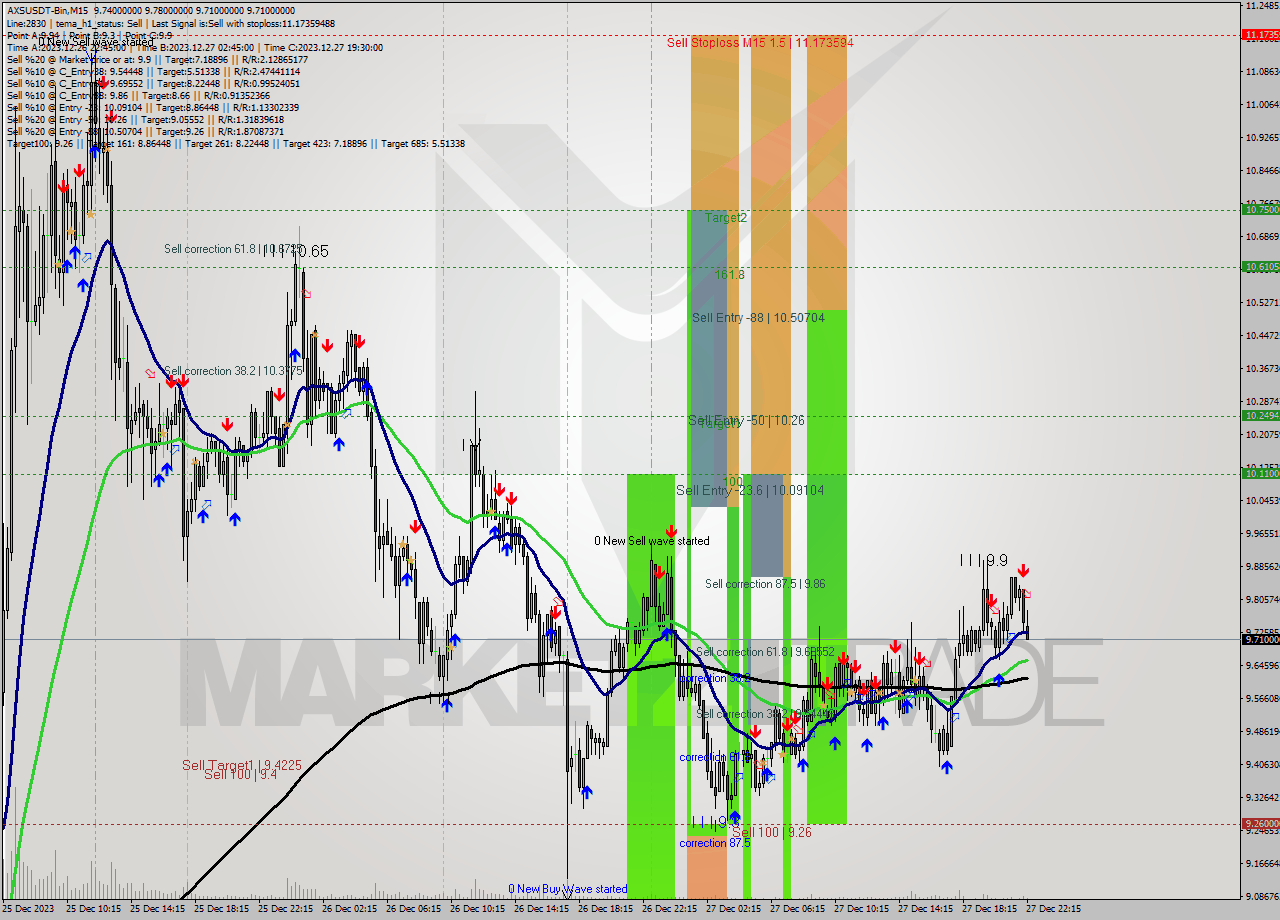This screenshot has height=920, width=1280.
Task: Select green price tag 10.1100 on axis
Action: 1261,474
